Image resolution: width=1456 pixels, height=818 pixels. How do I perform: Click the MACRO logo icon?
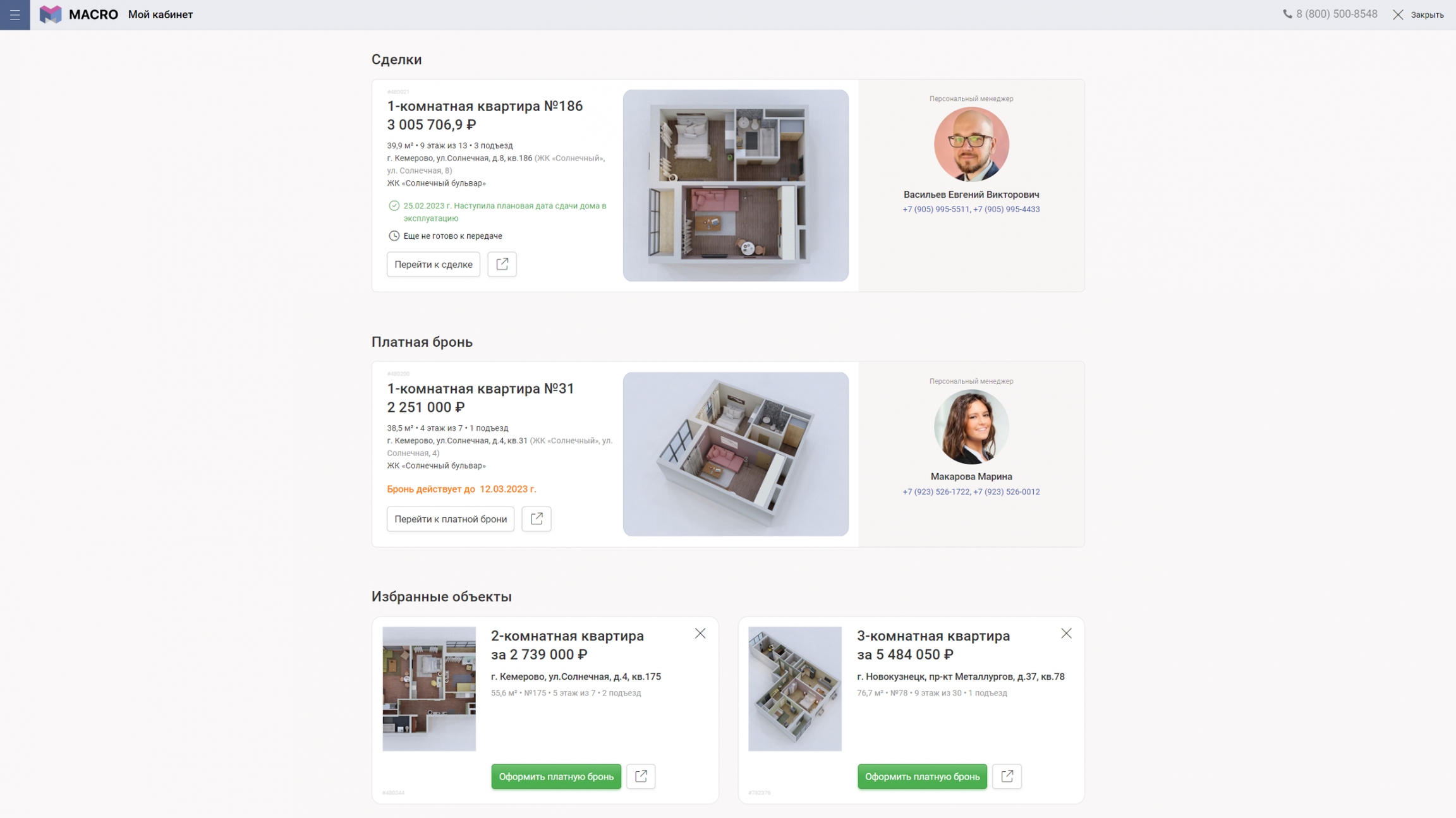pyautogui.click(x=51, y=15)
